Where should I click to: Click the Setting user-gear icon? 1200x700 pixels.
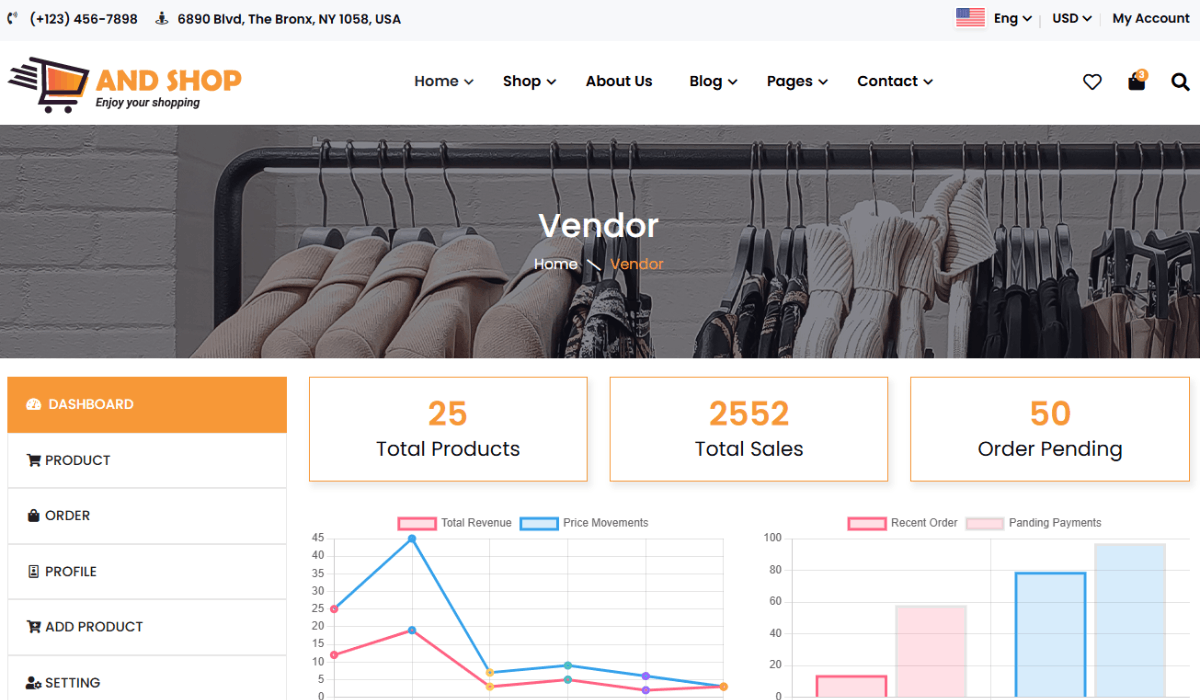point(34,683)
